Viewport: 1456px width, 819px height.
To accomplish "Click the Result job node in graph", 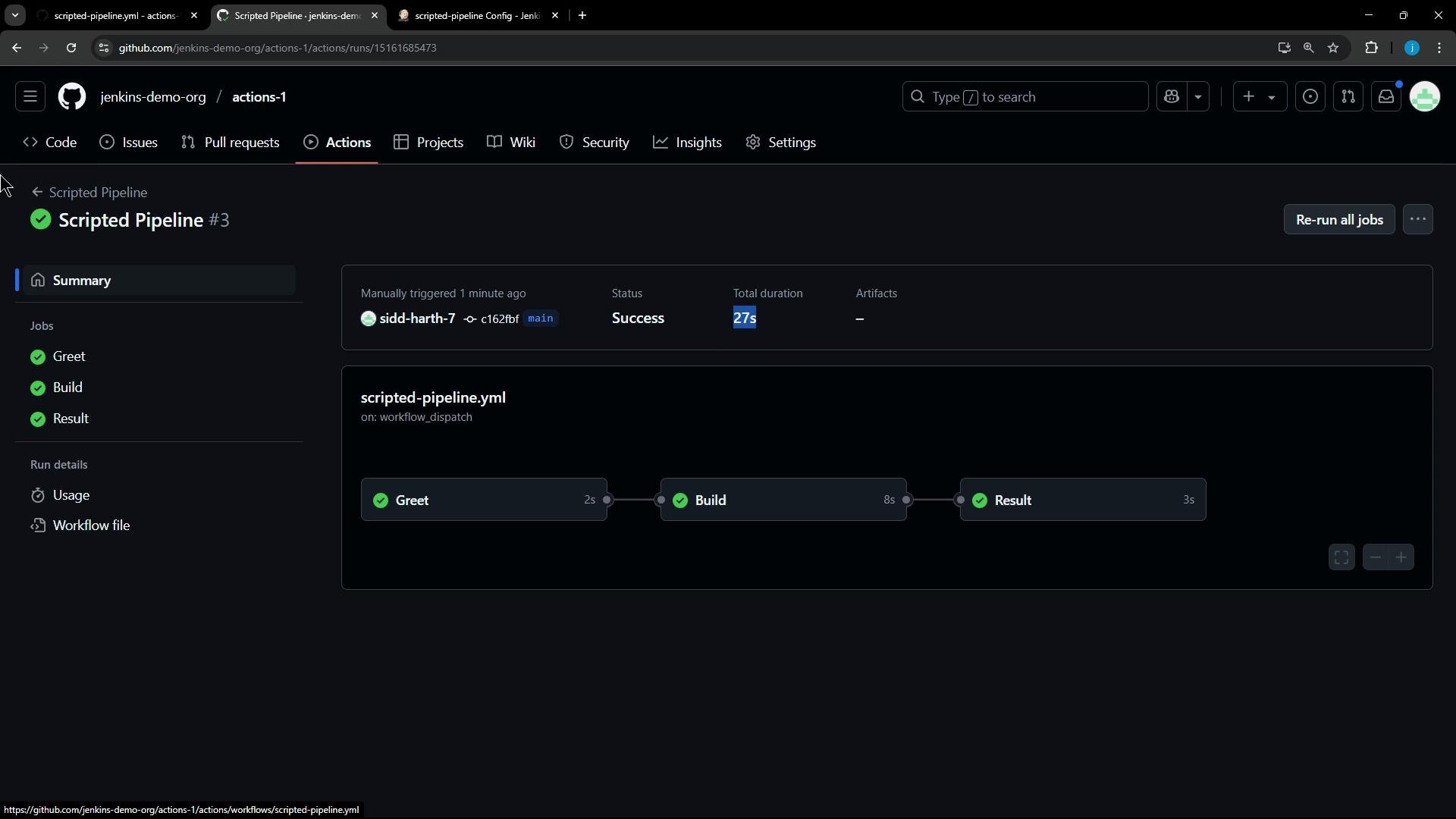I will pos(1083,500).
